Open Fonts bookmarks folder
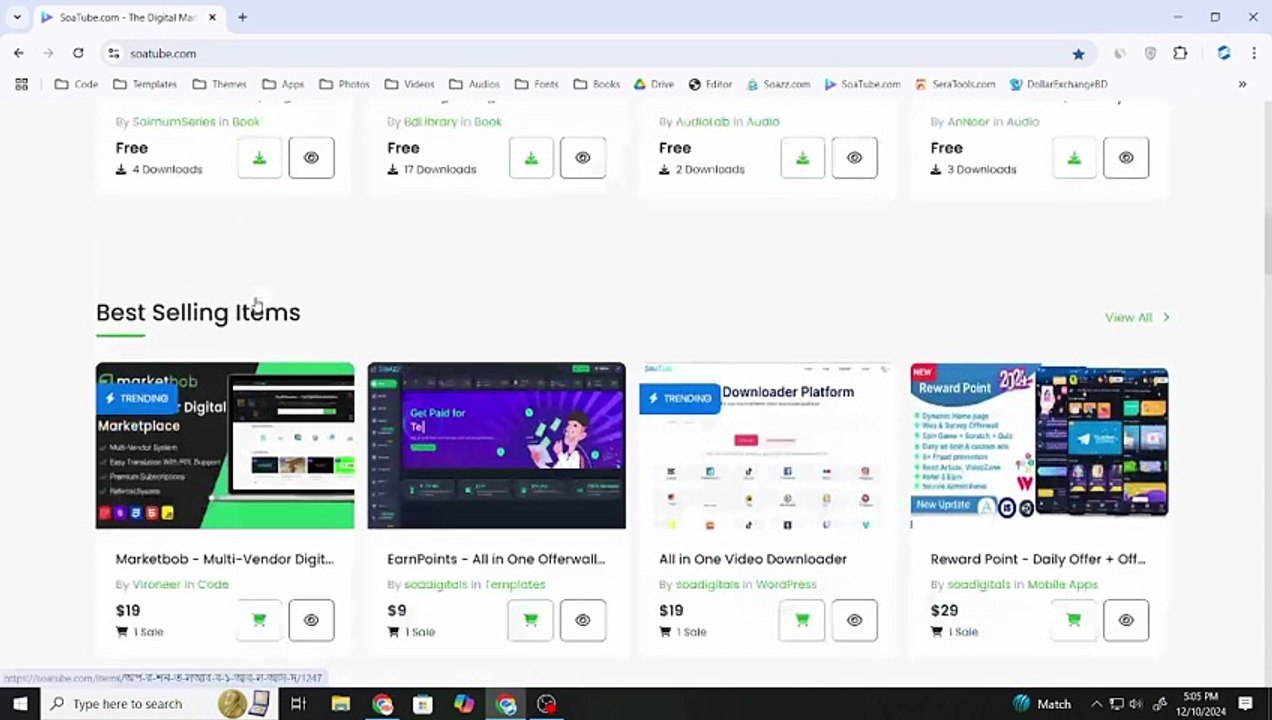 pos(536,84)
